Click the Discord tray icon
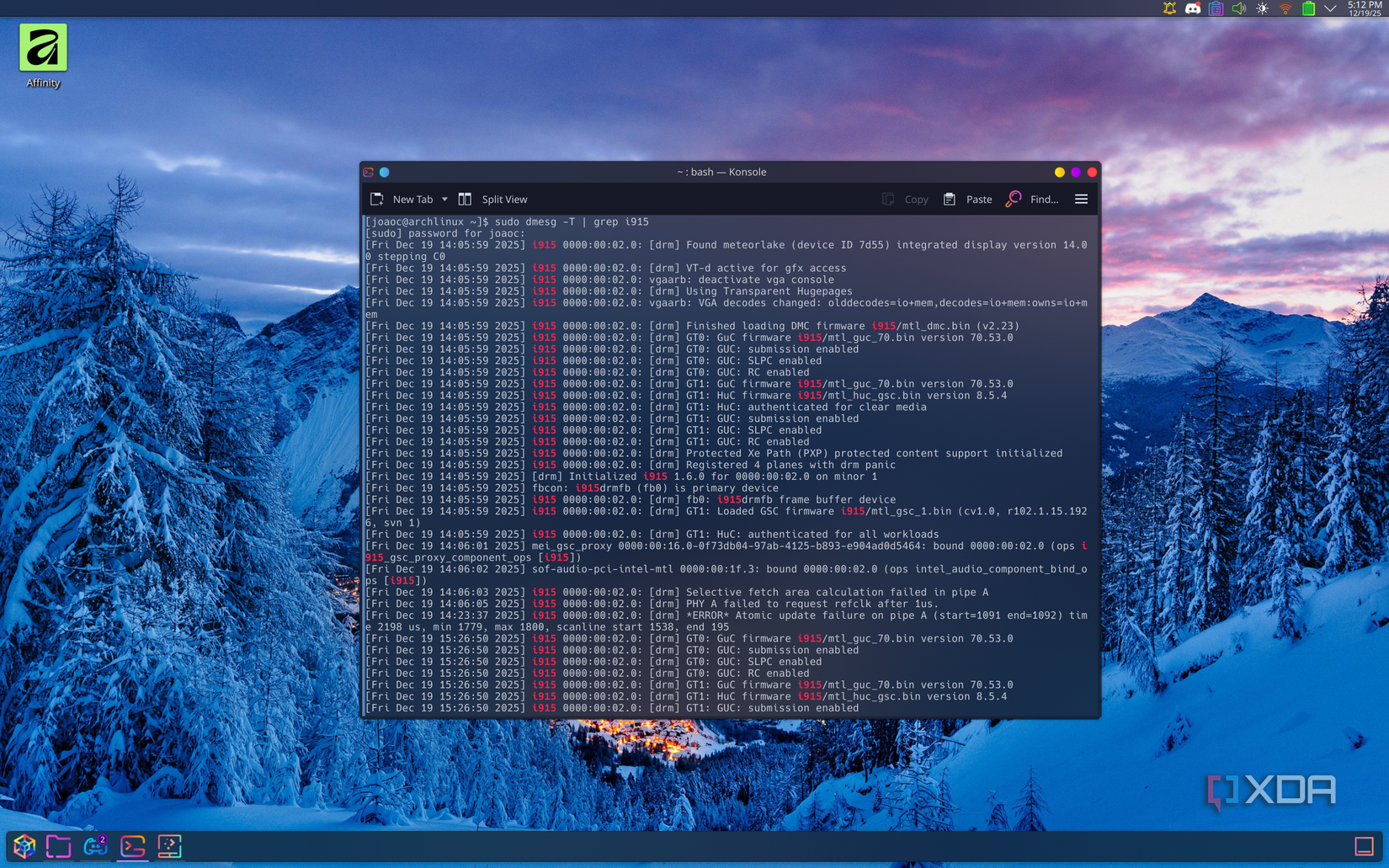Viewport: 1389px width, 868px height. pyautogui.click(x=1193, y=8)
